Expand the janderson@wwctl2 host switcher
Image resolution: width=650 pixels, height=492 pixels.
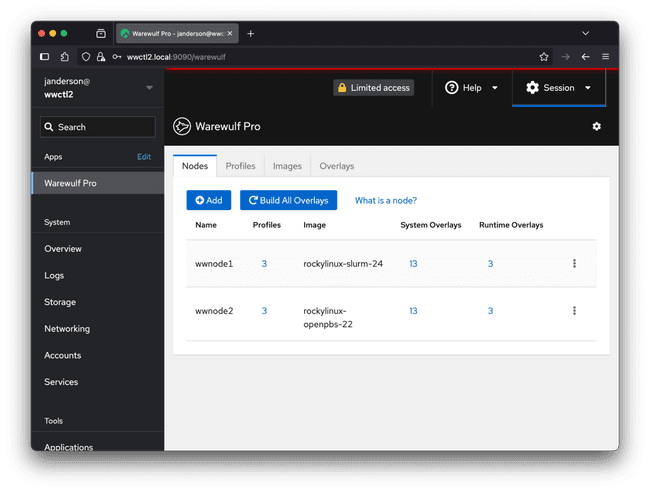coord(149,87)
